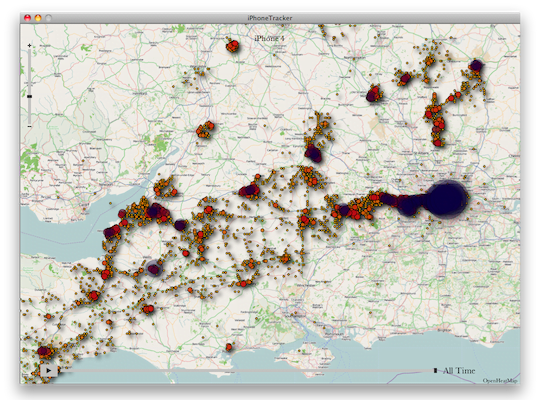Click the yellow minimize window button
Screen dimensions: 540x400
(x=38, y=18)
